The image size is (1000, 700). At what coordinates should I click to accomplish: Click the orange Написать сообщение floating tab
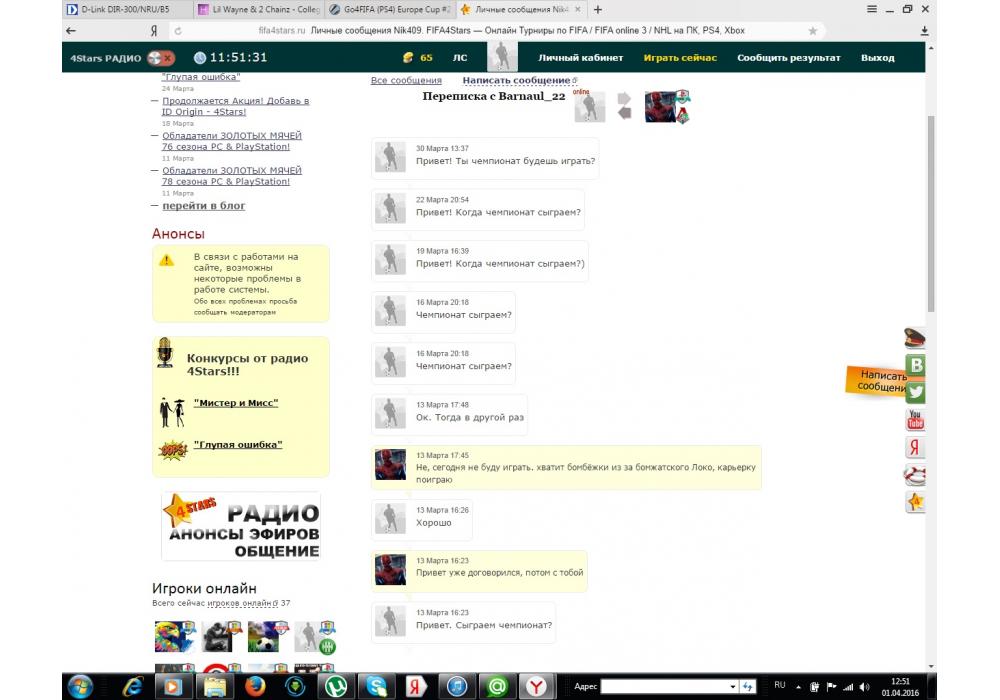point(877,381)
